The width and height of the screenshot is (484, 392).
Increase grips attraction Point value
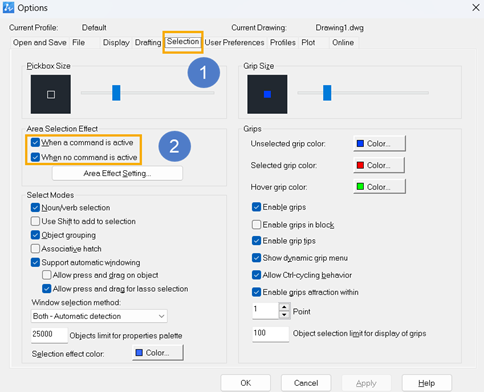click(x=284, y=307)
